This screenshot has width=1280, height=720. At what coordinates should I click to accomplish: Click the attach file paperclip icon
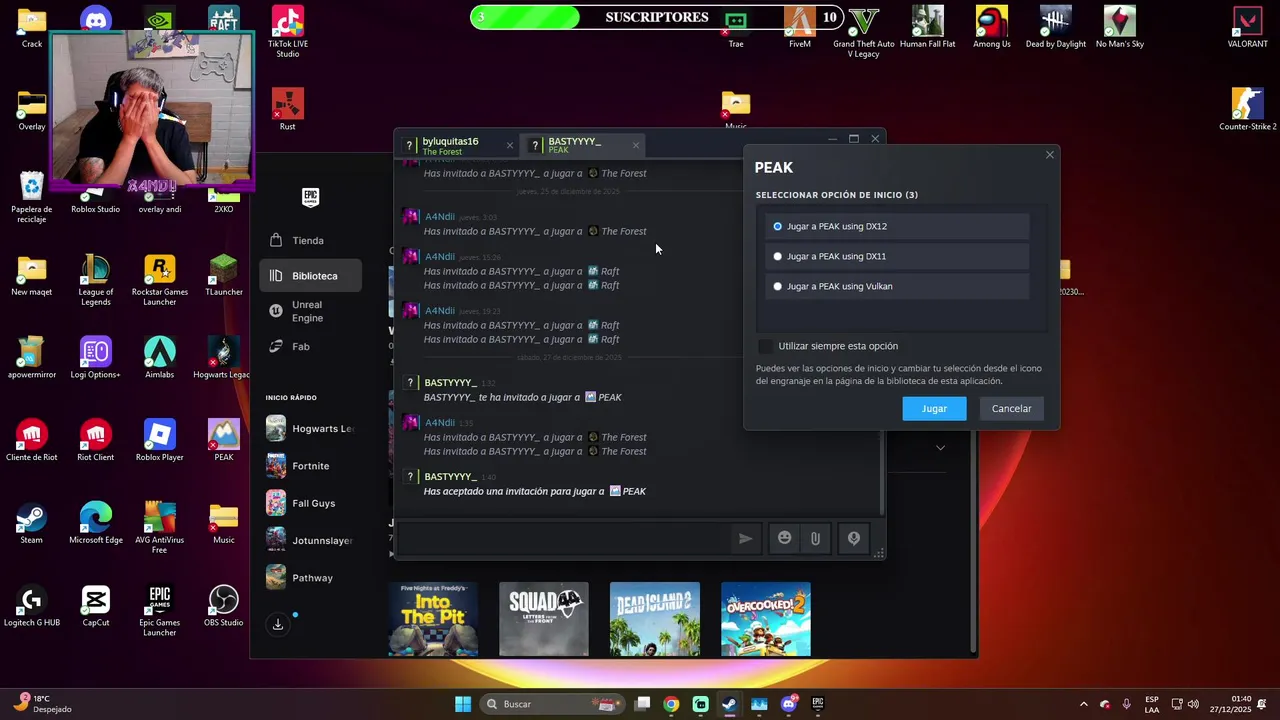point(815,538)
